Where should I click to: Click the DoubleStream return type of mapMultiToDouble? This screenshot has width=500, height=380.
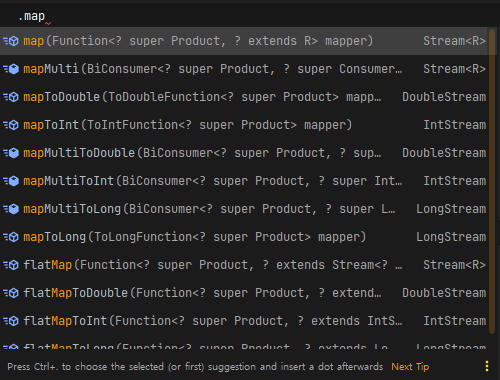point(444,153)
